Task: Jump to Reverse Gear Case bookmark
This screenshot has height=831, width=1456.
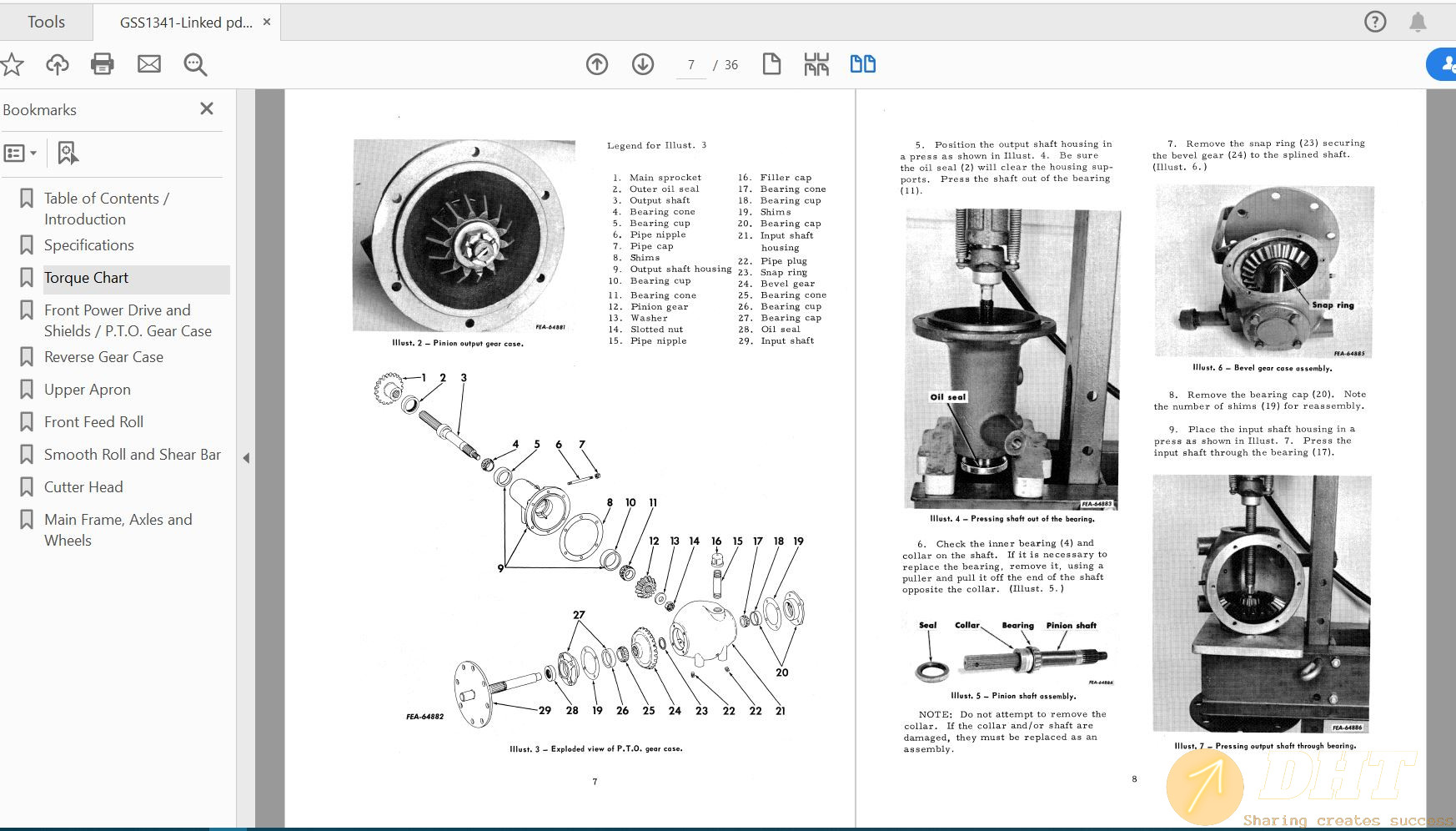Action: [x=103, y=357]
